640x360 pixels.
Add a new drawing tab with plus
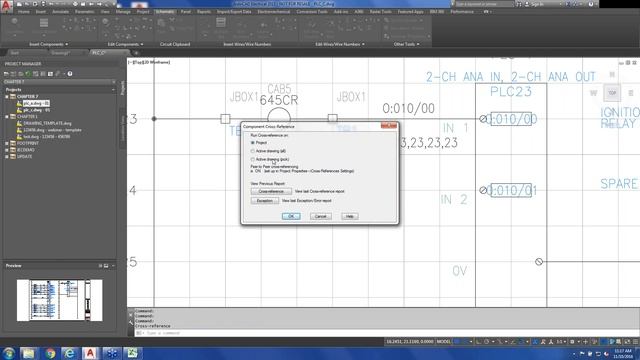click(x=136, y=53)
